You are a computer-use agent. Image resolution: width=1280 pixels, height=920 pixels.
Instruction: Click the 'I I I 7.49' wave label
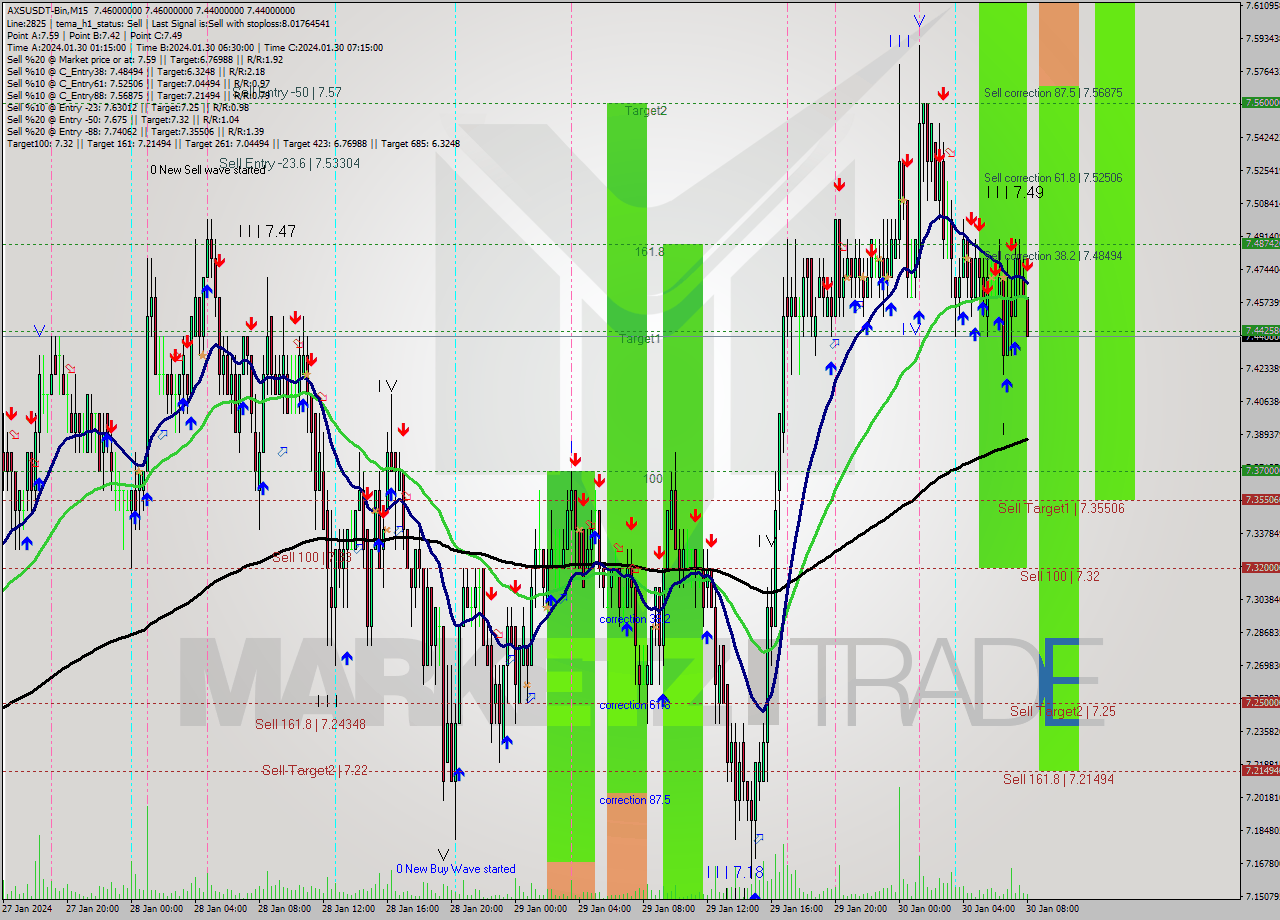pos(1015,193)
